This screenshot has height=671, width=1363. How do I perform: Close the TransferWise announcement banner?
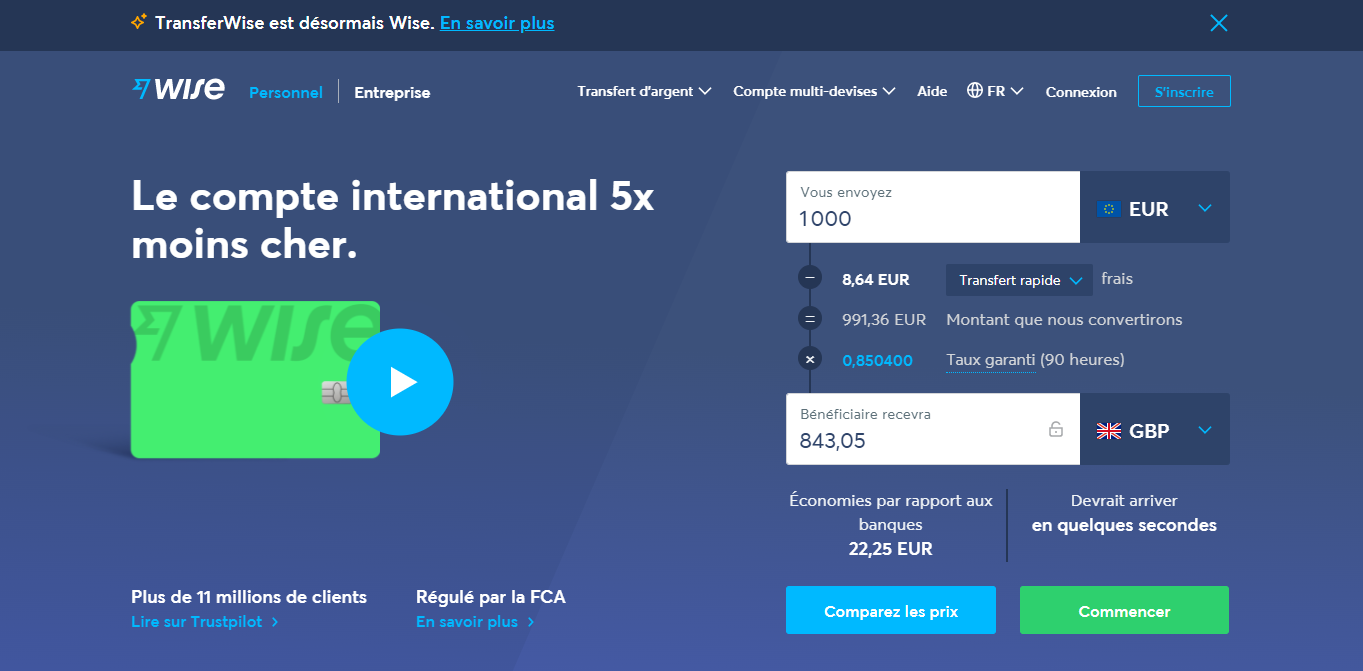1218,23
